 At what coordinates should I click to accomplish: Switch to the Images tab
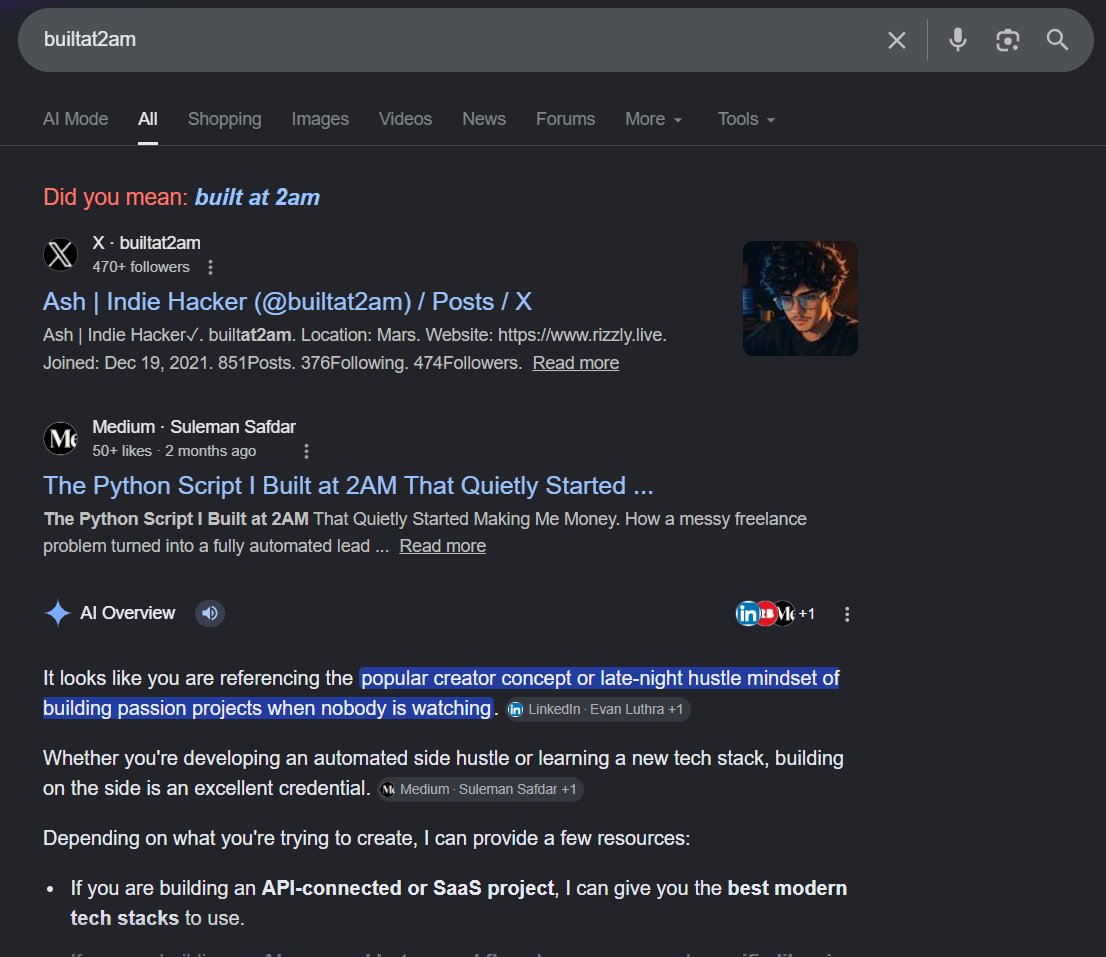click(320, 119)
